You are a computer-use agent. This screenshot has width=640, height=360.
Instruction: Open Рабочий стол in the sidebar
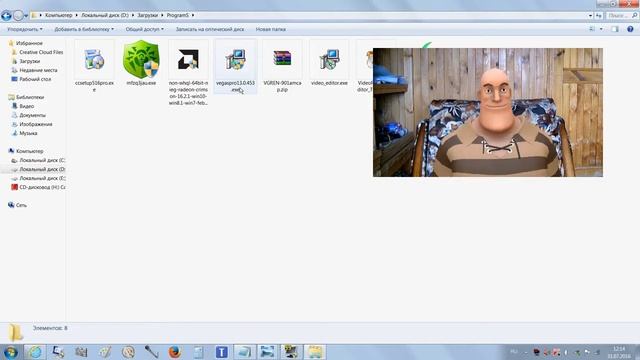[x=35, y=79]
